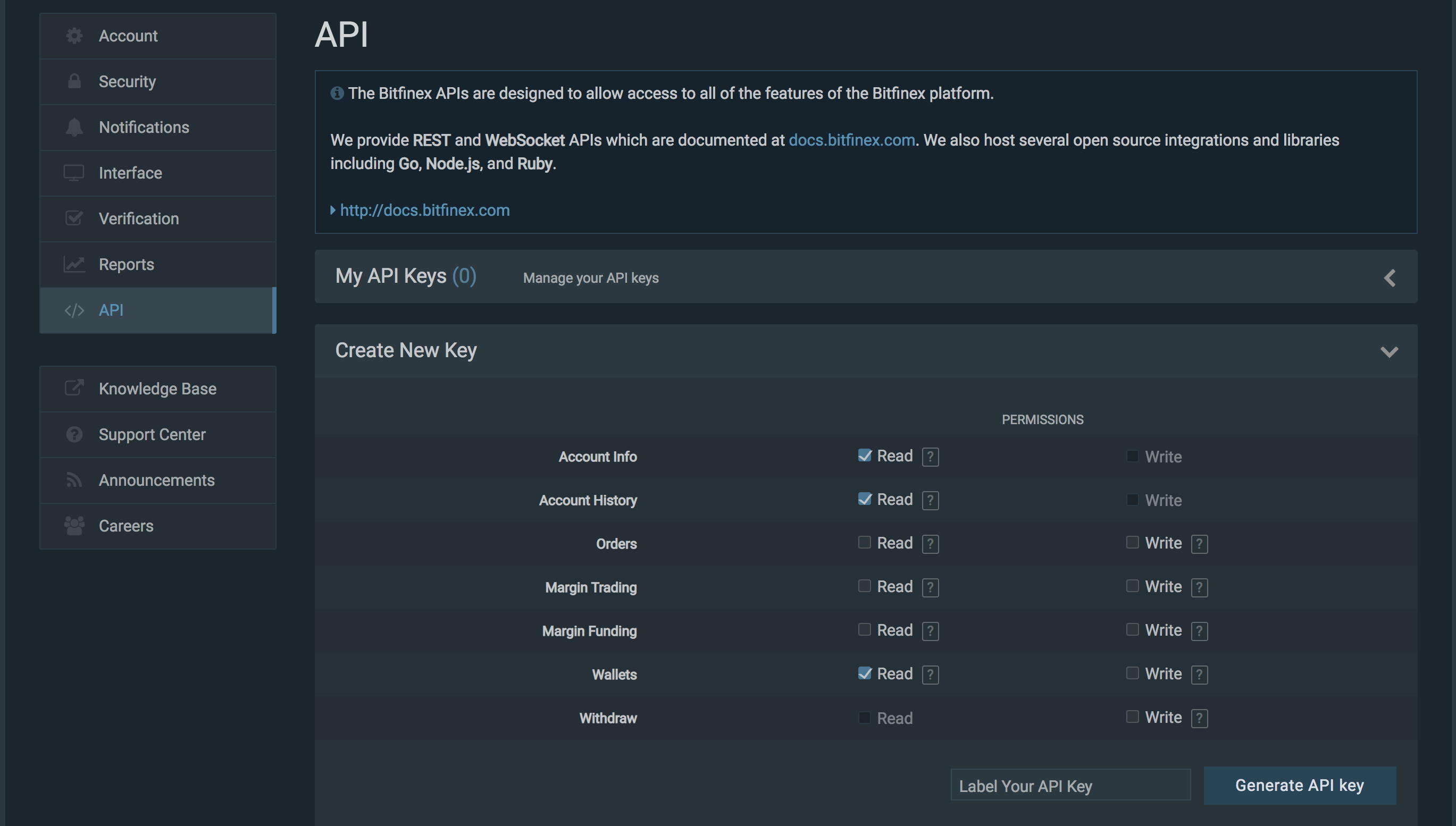The image size is (1456, 826).
Task: Click the Label Your API Key field
Action: (x=1070, y=786)
